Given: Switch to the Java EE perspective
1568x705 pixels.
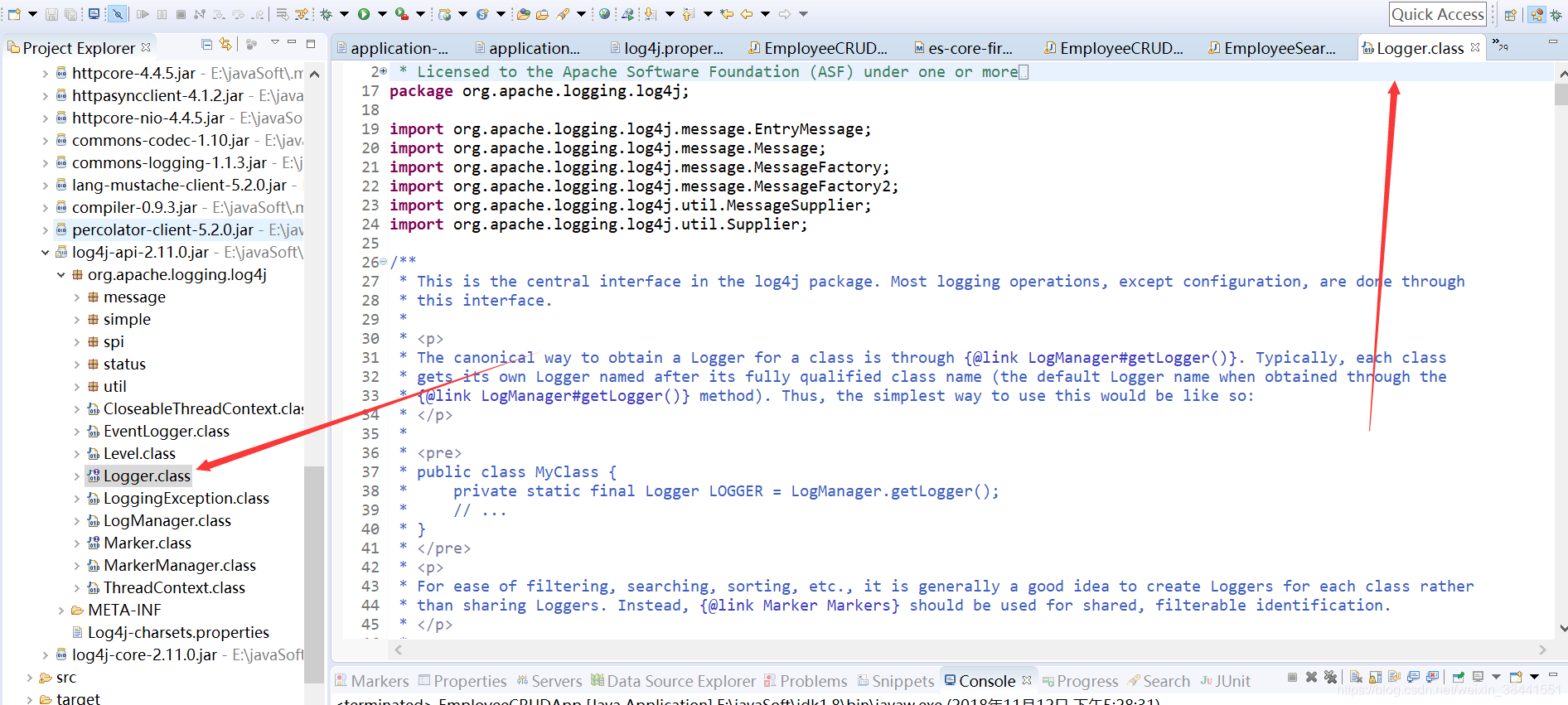Looking at the screenshot, I should point(1537,15).
